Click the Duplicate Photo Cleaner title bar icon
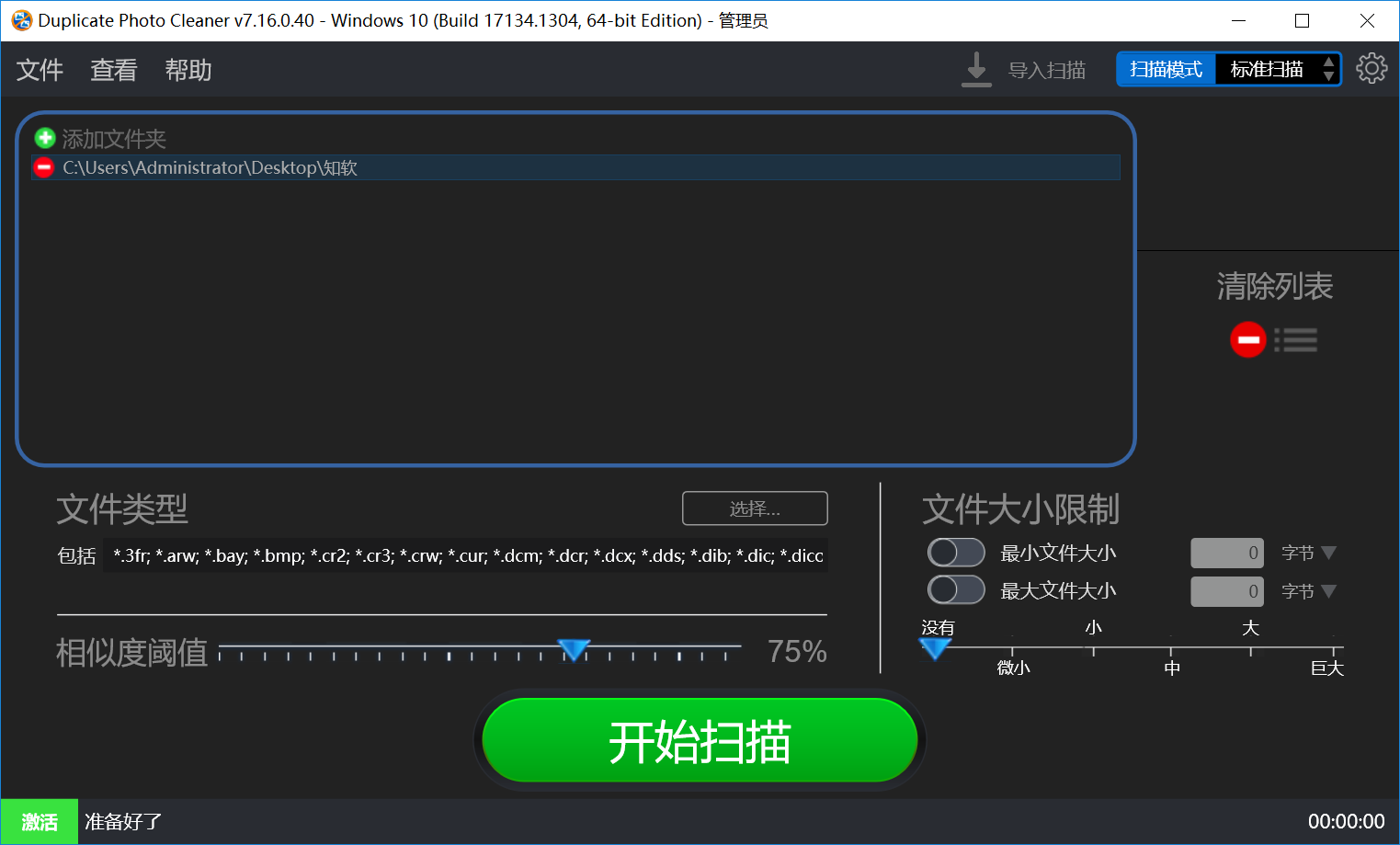 click(x=21, y=20)
